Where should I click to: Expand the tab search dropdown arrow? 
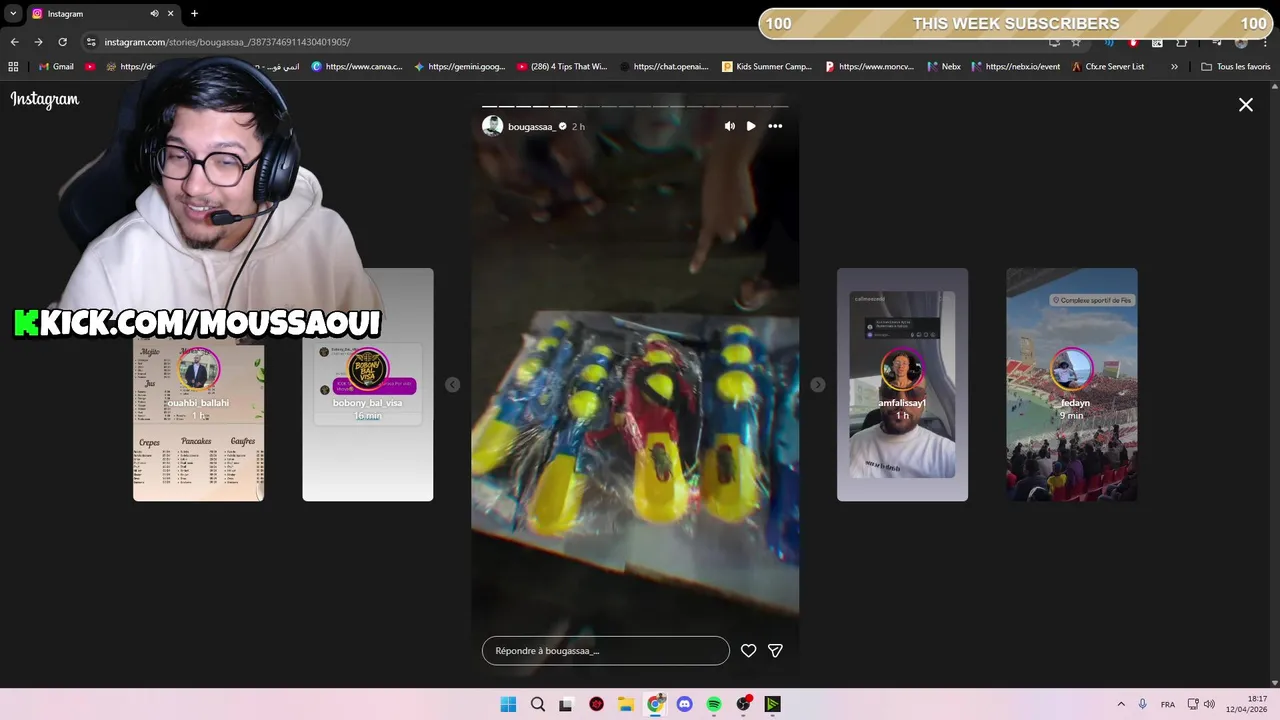pyautogui.click(x=13, y=14)
